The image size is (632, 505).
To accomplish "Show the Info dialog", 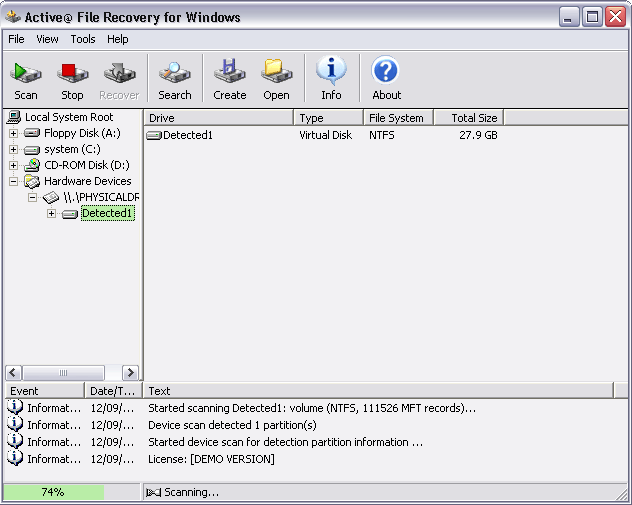I will (x=331, y=79).
